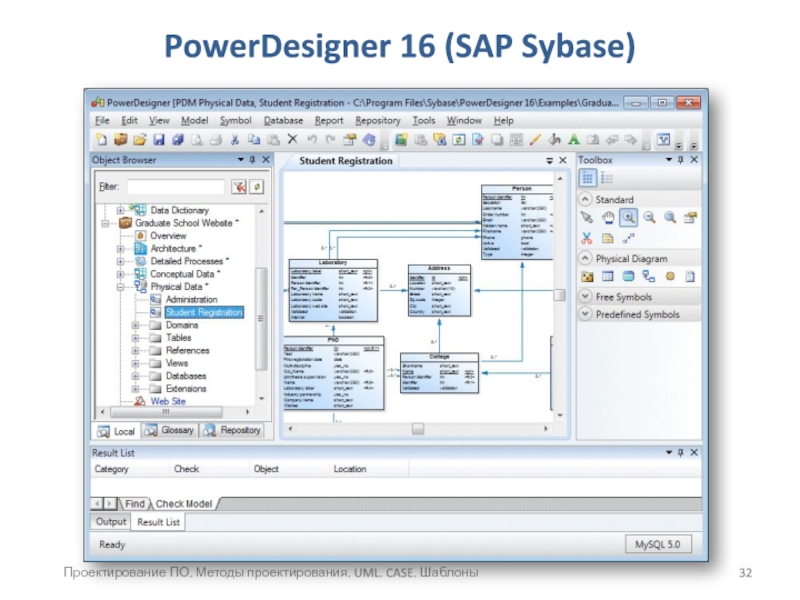Collapse the Graduate School Website node

pos(105,223)
